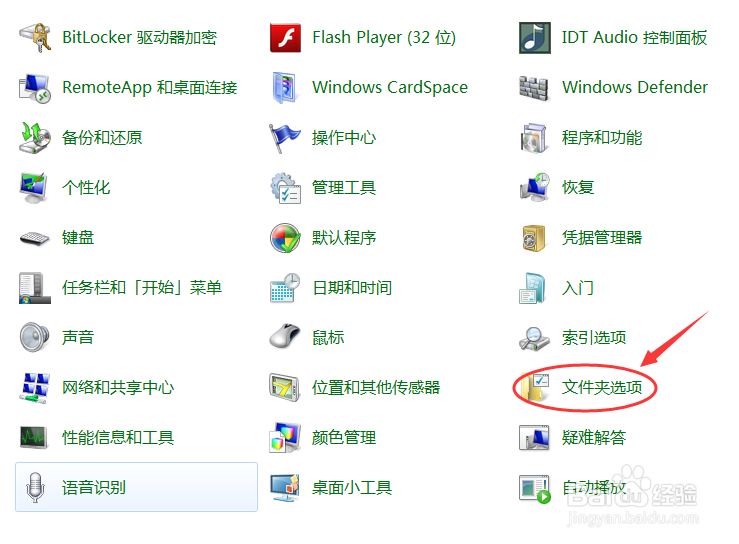Screen dimensions: 739x544
Task: Open the 声音 text link
Action: coord(78,338)
